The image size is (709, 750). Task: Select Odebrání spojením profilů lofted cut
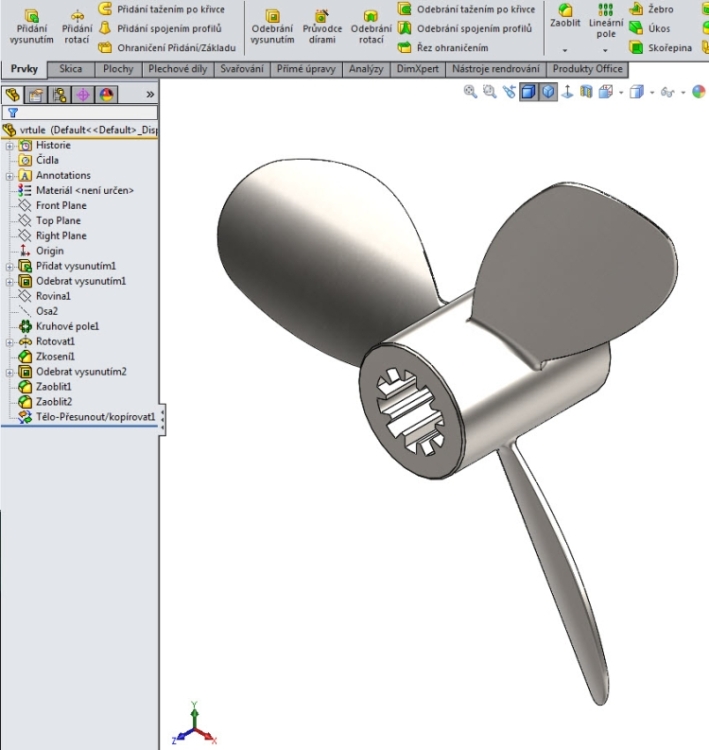465,29
